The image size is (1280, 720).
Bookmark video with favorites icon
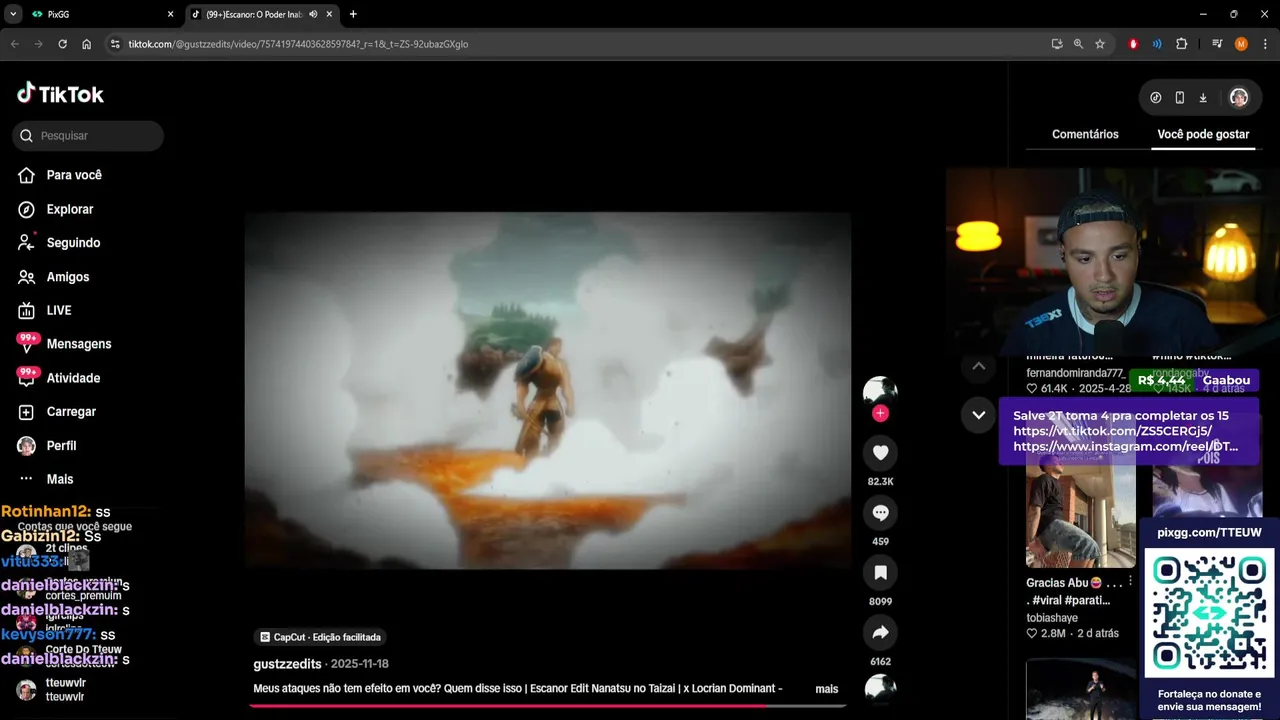[880, 573]
